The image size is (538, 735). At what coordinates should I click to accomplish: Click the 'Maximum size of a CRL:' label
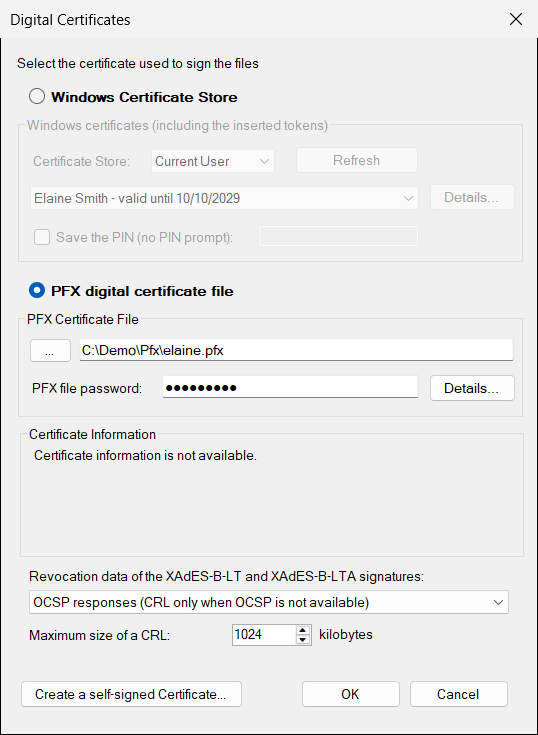[x=99, y=635]
